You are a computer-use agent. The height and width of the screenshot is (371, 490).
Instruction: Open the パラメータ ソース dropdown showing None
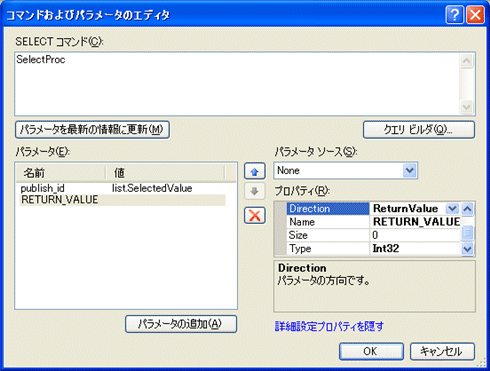pyautogui.click(x=410, y=171)
